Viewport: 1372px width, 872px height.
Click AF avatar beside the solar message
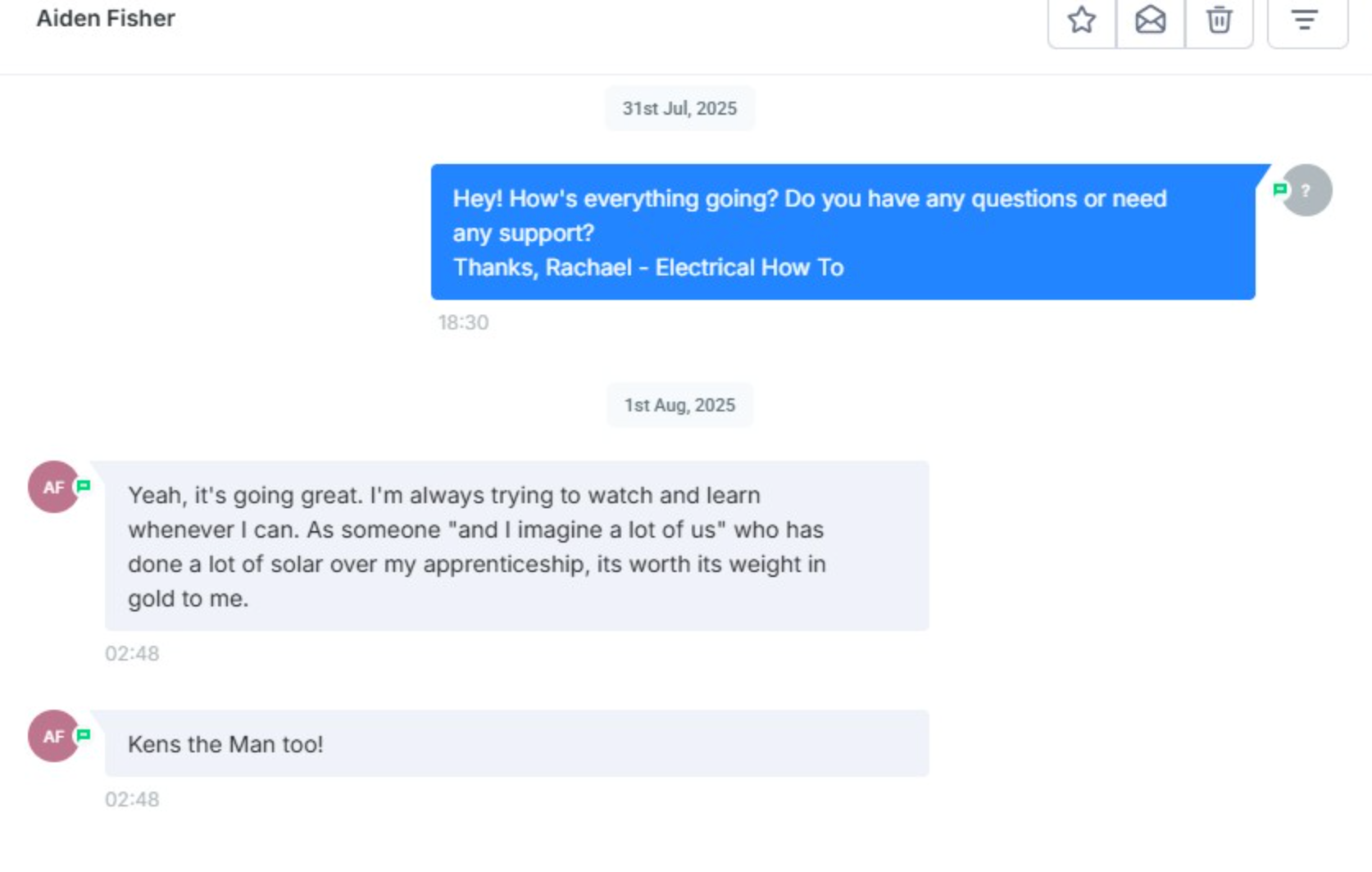(52, 487)
